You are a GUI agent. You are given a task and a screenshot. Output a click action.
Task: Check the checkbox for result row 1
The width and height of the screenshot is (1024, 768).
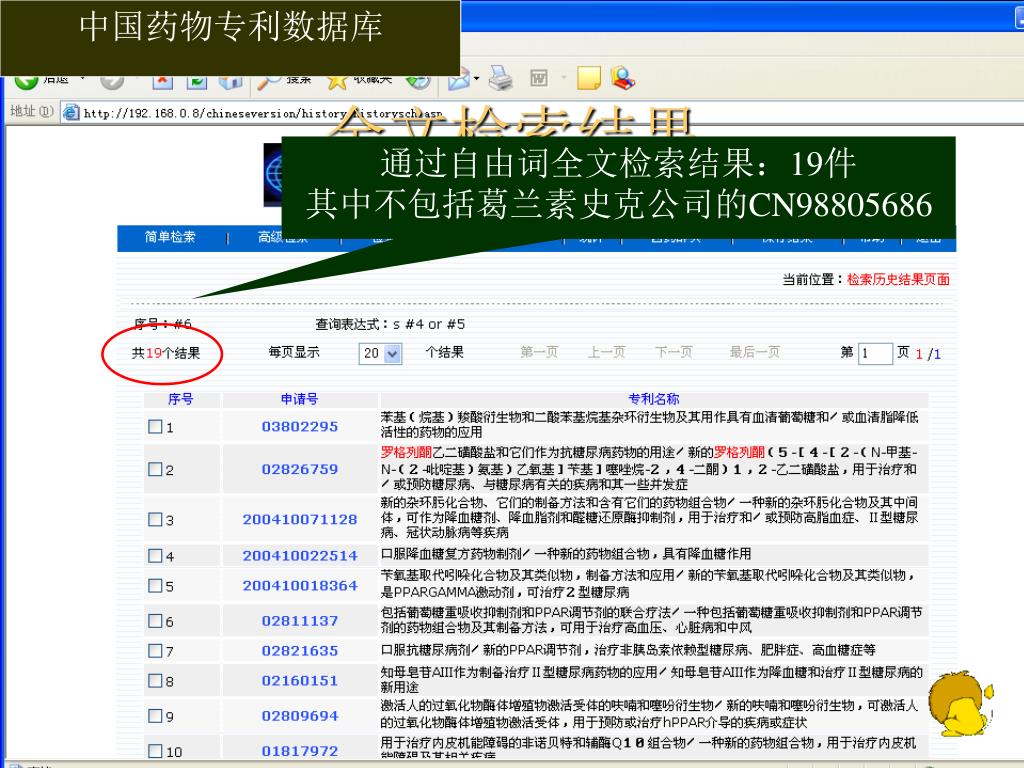tap(155, 426)
